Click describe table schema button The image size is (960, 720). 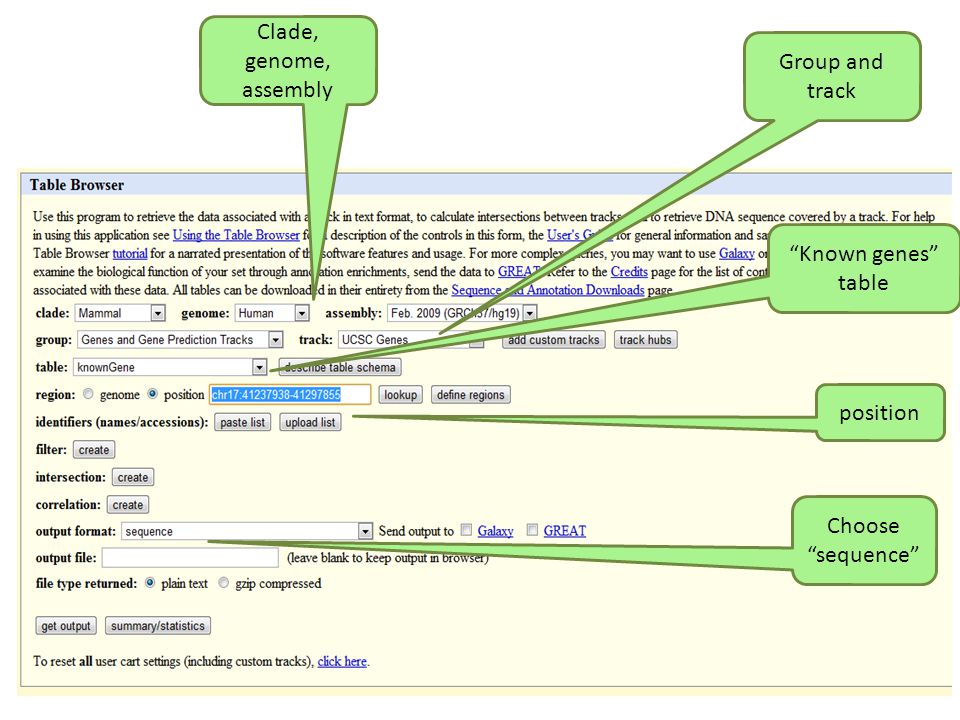click(340, 367)
